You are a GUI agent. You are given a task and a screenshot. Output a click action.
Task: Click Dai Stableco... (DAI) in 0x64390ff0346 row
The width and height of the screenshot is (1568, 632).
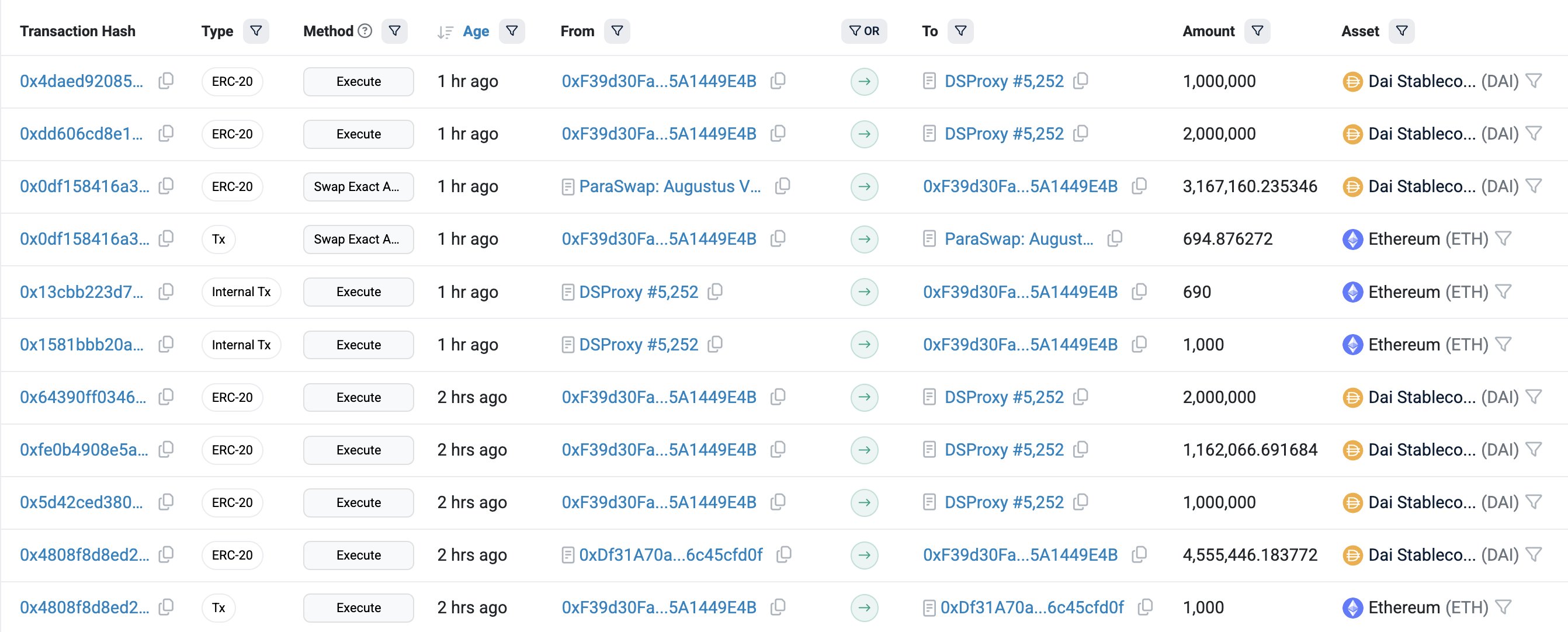click(x=1443, y=397)
